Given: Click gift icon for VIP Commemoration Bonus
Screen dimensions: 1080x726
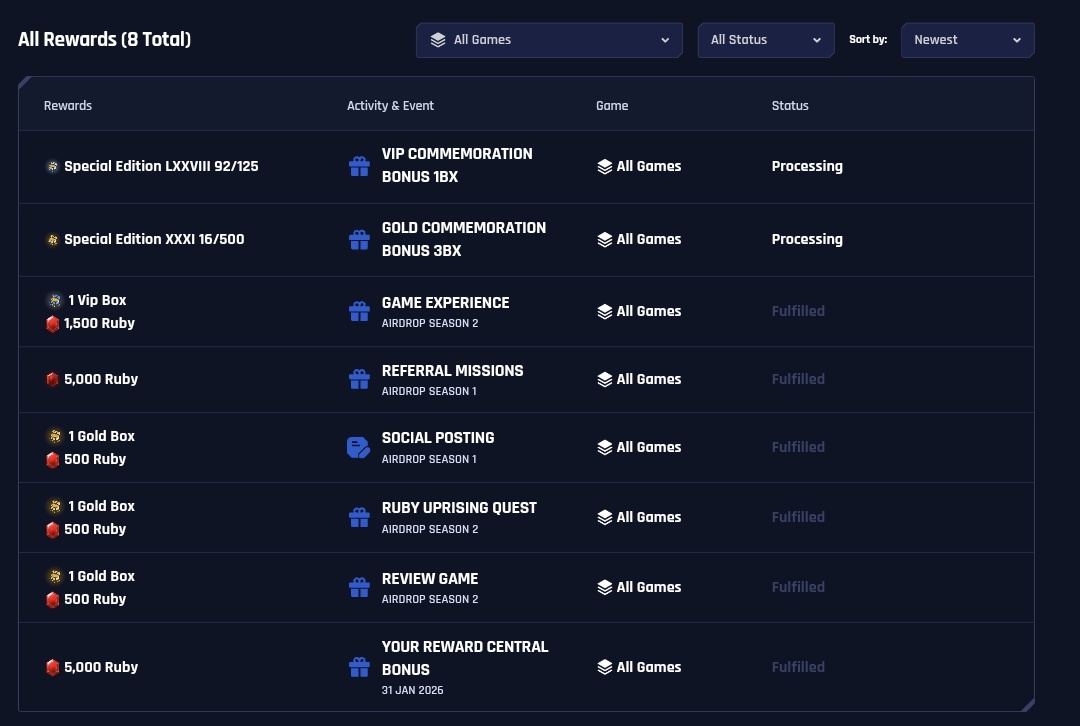Looking at the screenshot, I should point(359,166).
